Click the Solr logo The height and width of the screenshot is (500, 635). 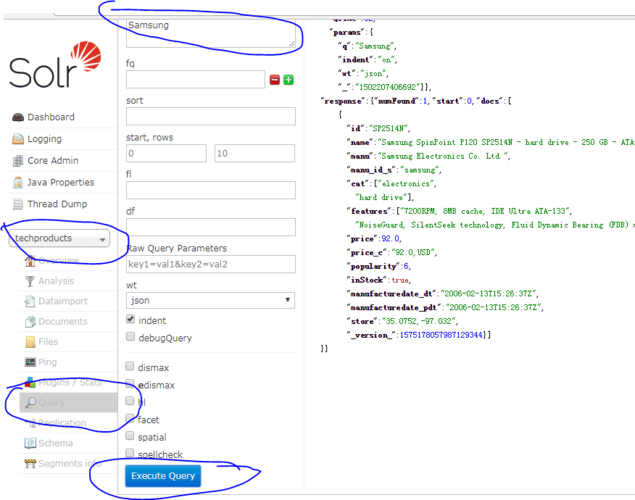pos(55,65)
